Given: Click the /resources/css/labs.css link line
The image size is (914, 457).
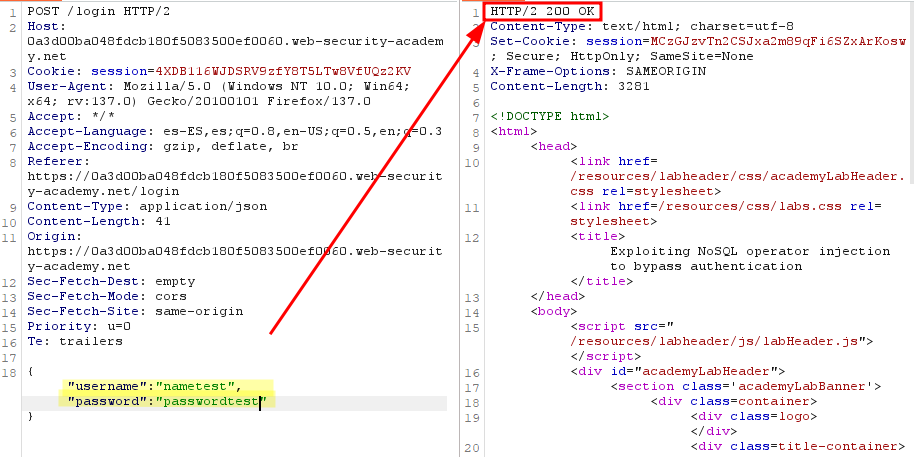Looking at the screenshot, I should coord(726,213).
